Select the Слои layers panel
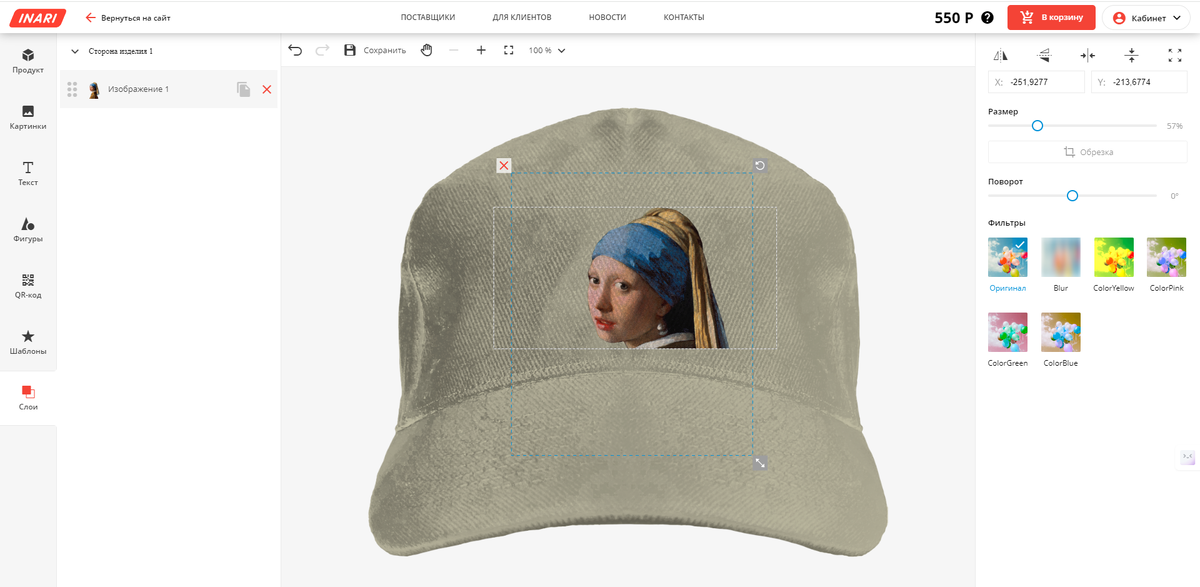Screen dimensions: 1200x587 [x=28, y=398]
